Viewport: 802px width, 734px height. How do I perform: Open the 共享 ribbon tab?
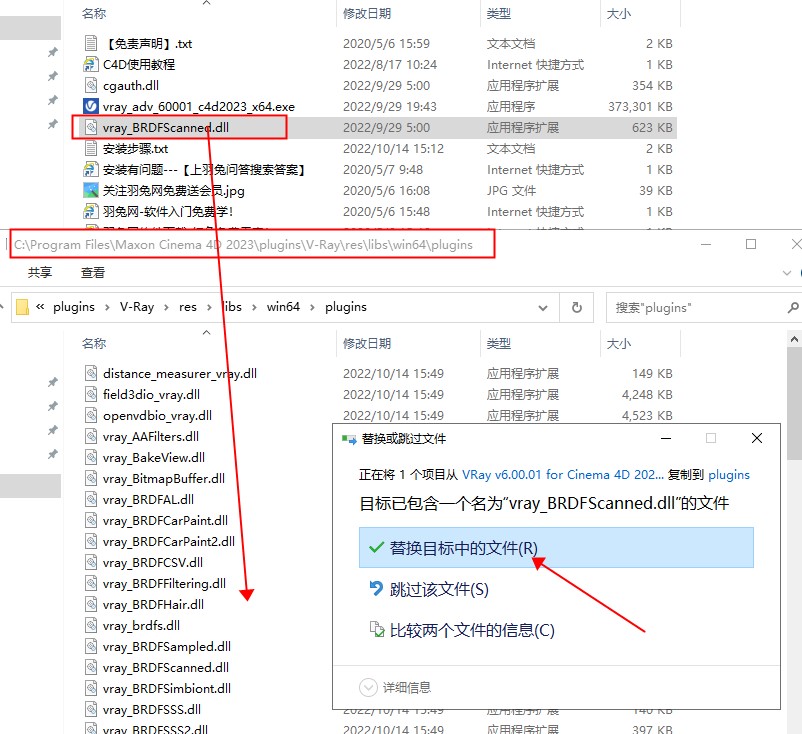click(40, 273)
